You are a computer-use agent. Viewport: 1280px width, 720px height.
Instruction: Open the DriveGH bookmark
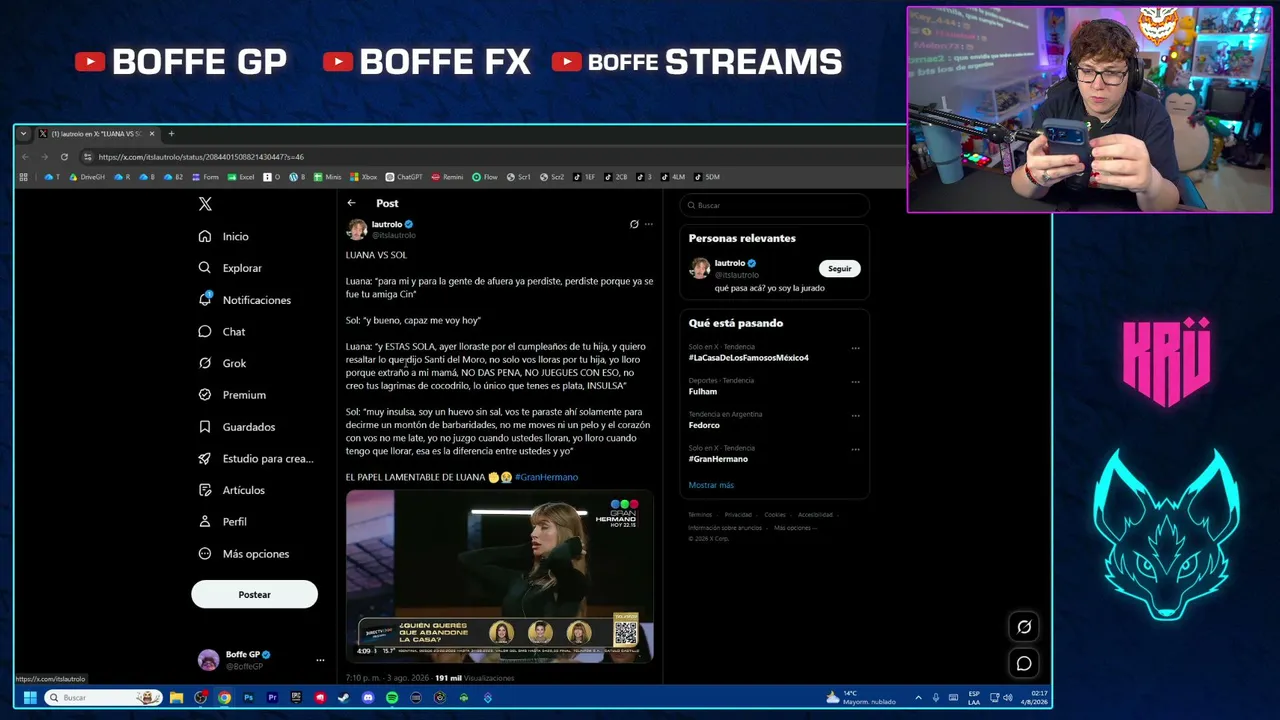coord(87,177)
